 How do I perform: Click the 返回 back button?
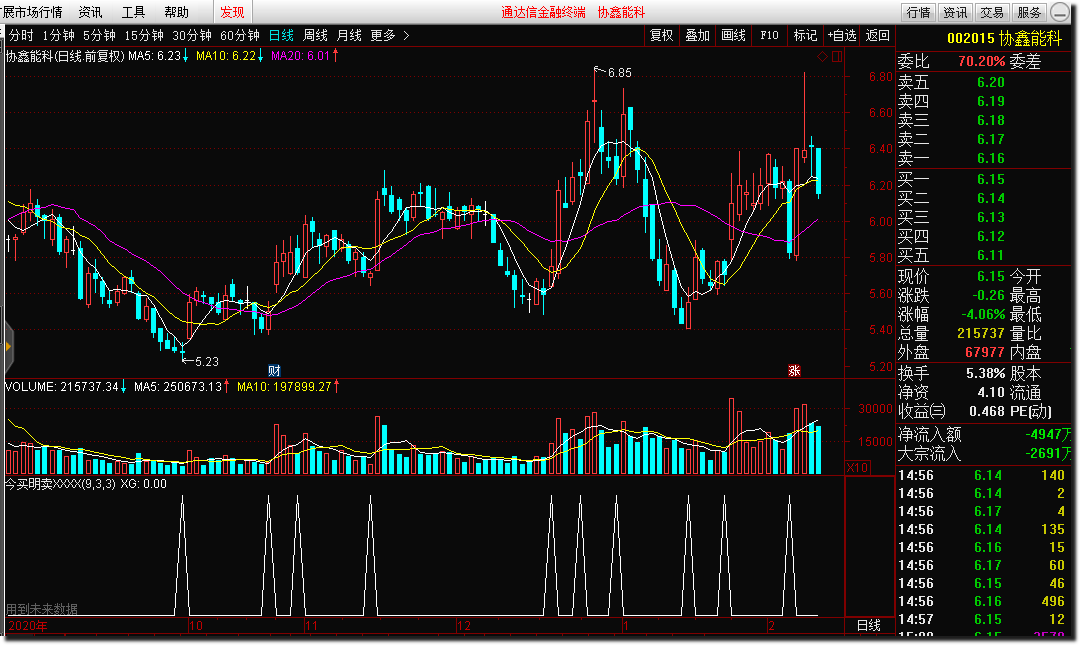[878, 35]
